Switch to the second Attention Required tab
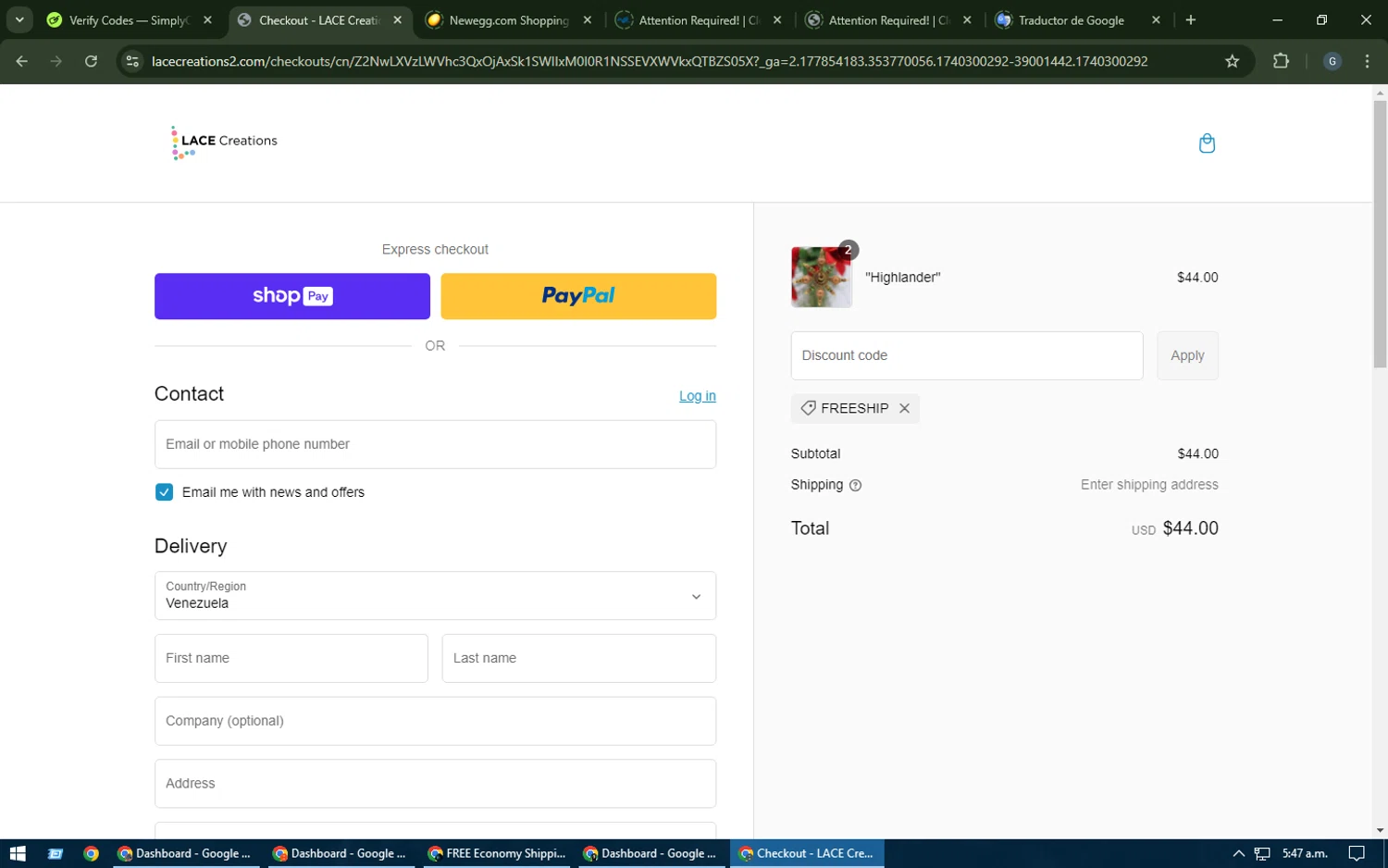The height and width of the screenshot is (868, 1388). point(887,19)
